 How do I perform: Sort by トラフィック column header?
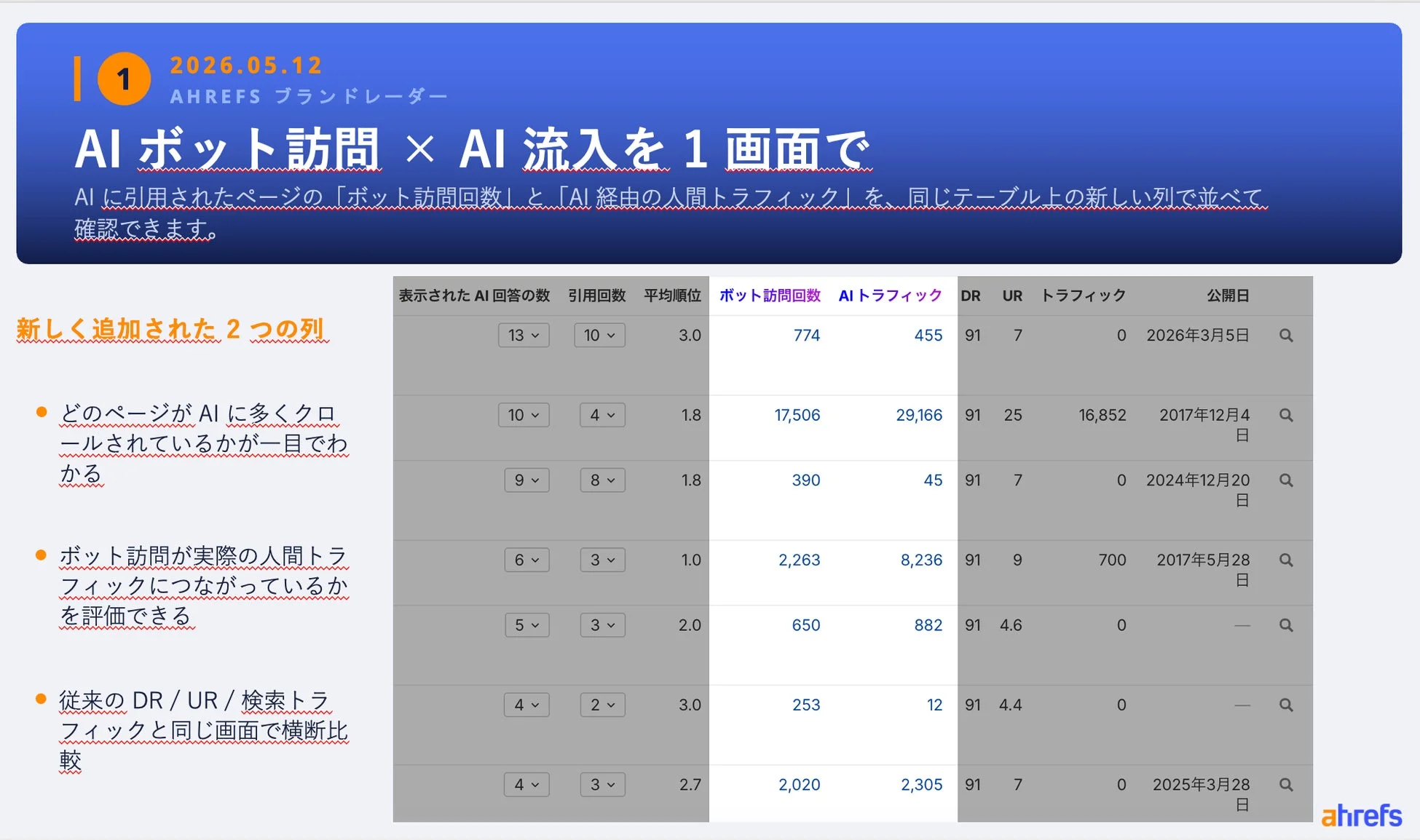pos(1084,296)
